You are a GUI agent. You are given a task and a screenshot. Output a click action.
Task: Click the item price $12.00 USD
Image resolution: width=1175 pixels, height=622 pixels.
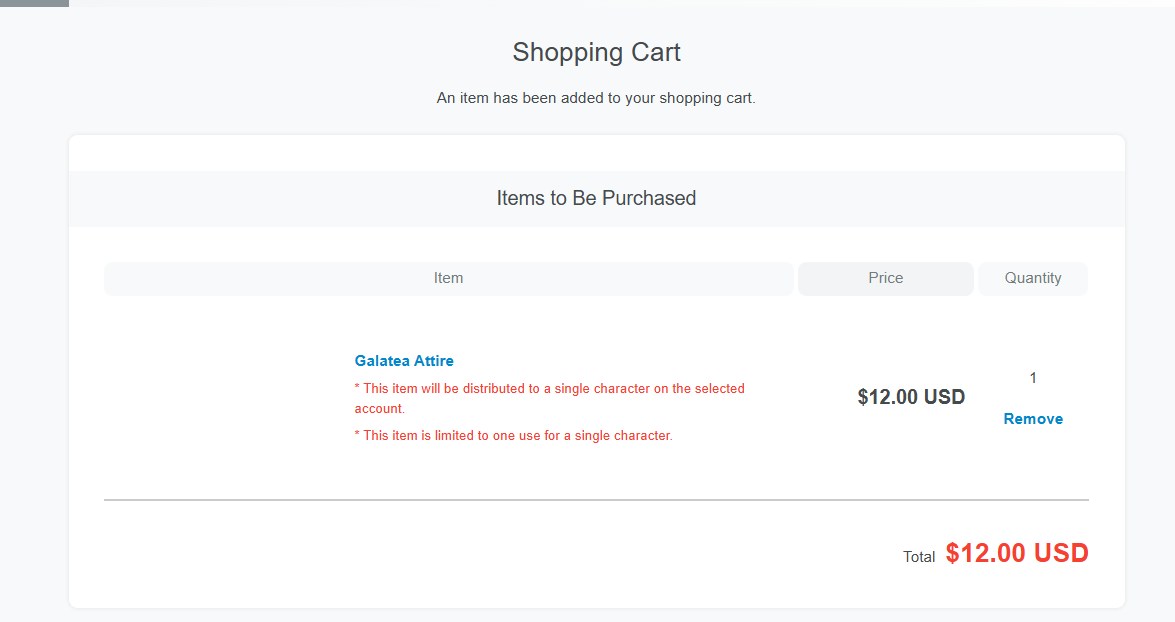click(911, 397)
